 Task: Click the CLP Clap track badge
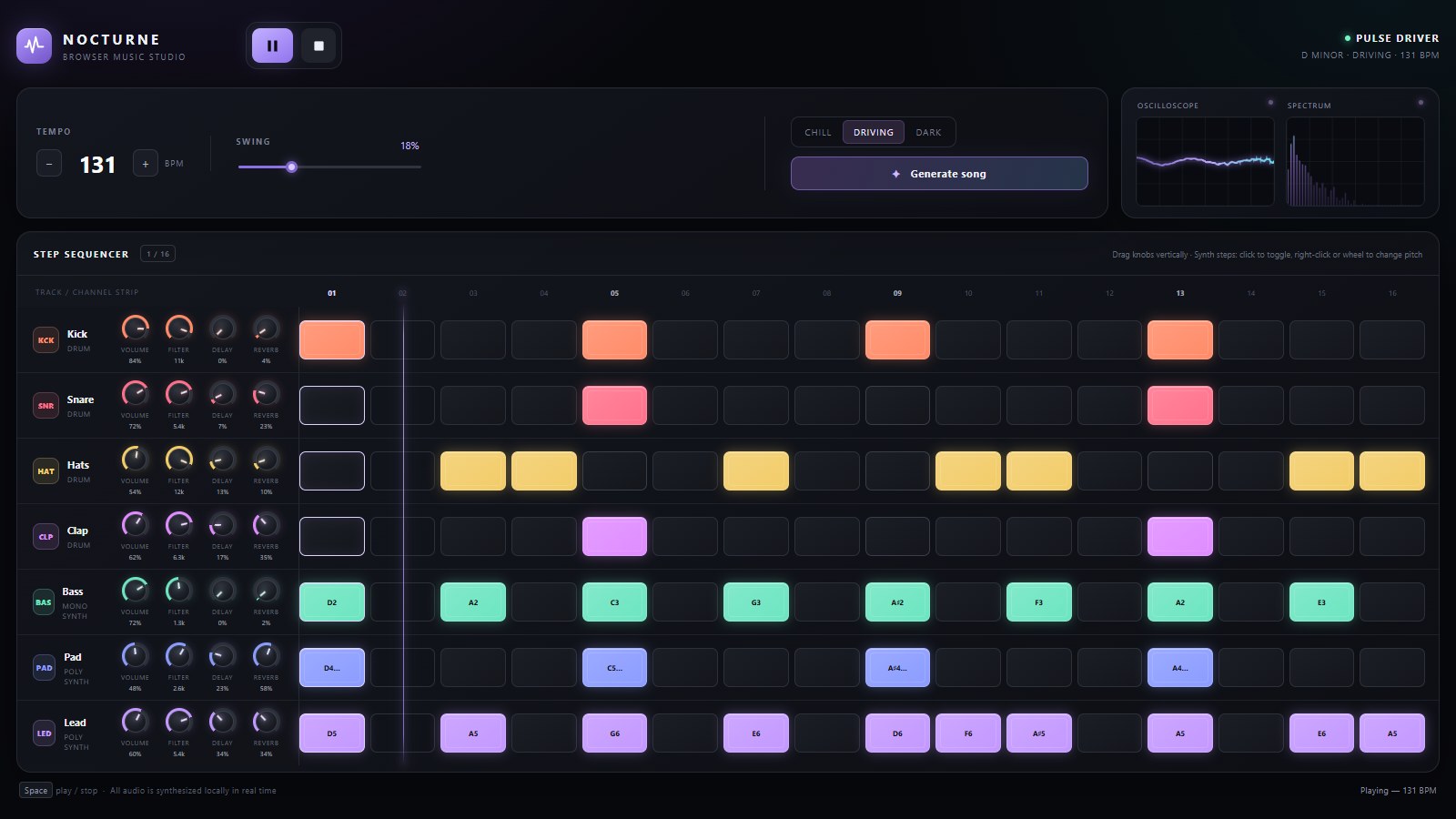[45, 536]
